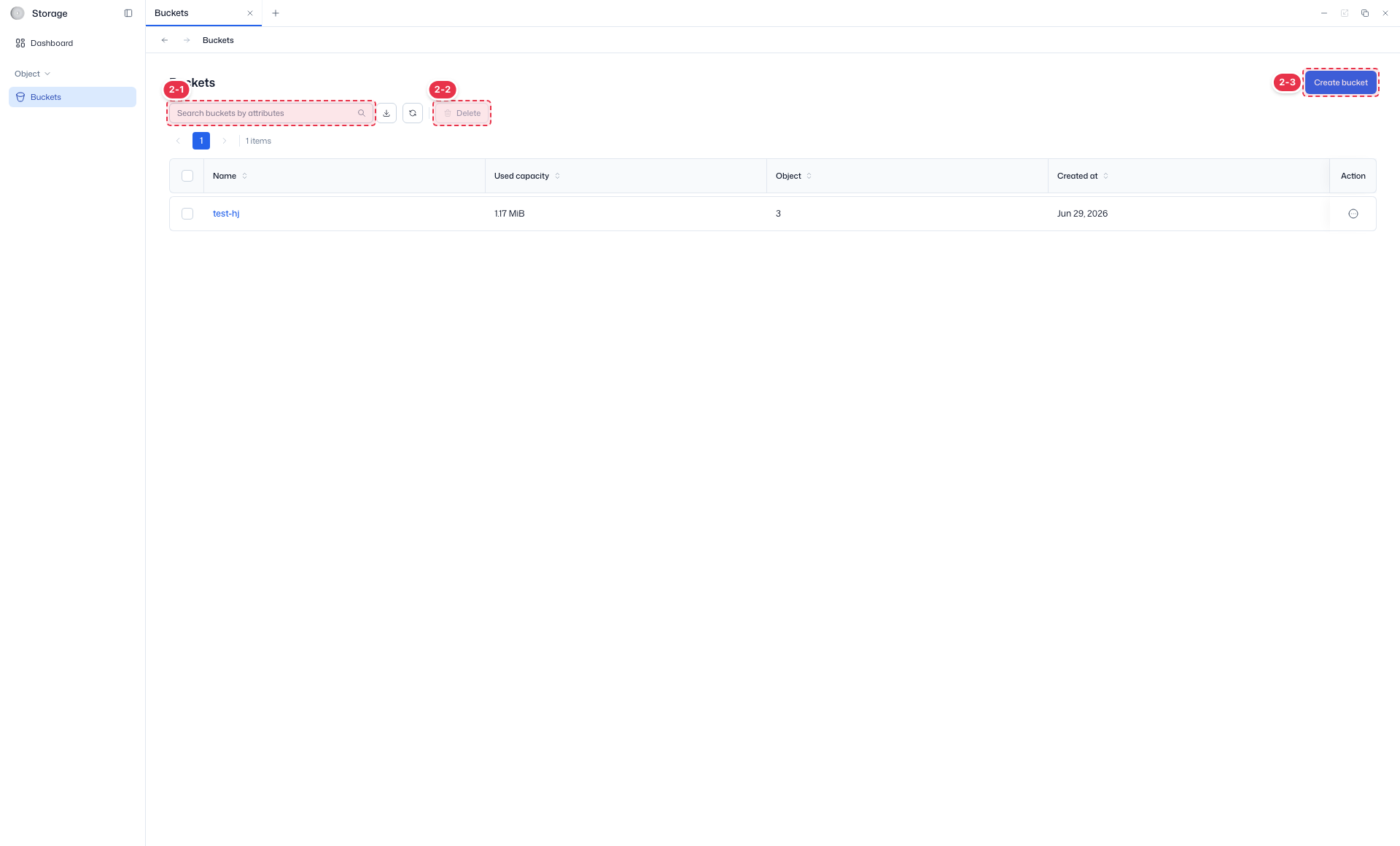Check the select-all checkbox in header
1400x846 pixels.
[187, 176]
